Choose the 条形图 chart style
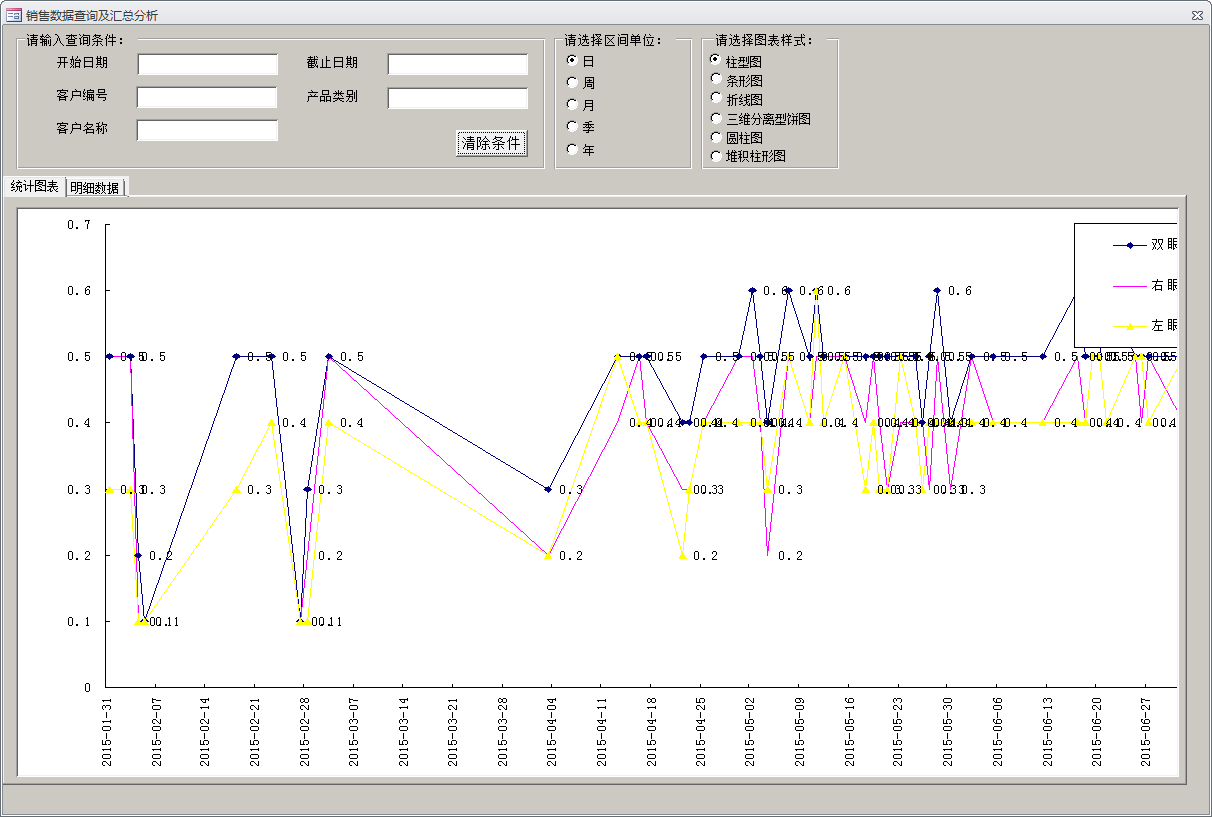 [716, 79]
